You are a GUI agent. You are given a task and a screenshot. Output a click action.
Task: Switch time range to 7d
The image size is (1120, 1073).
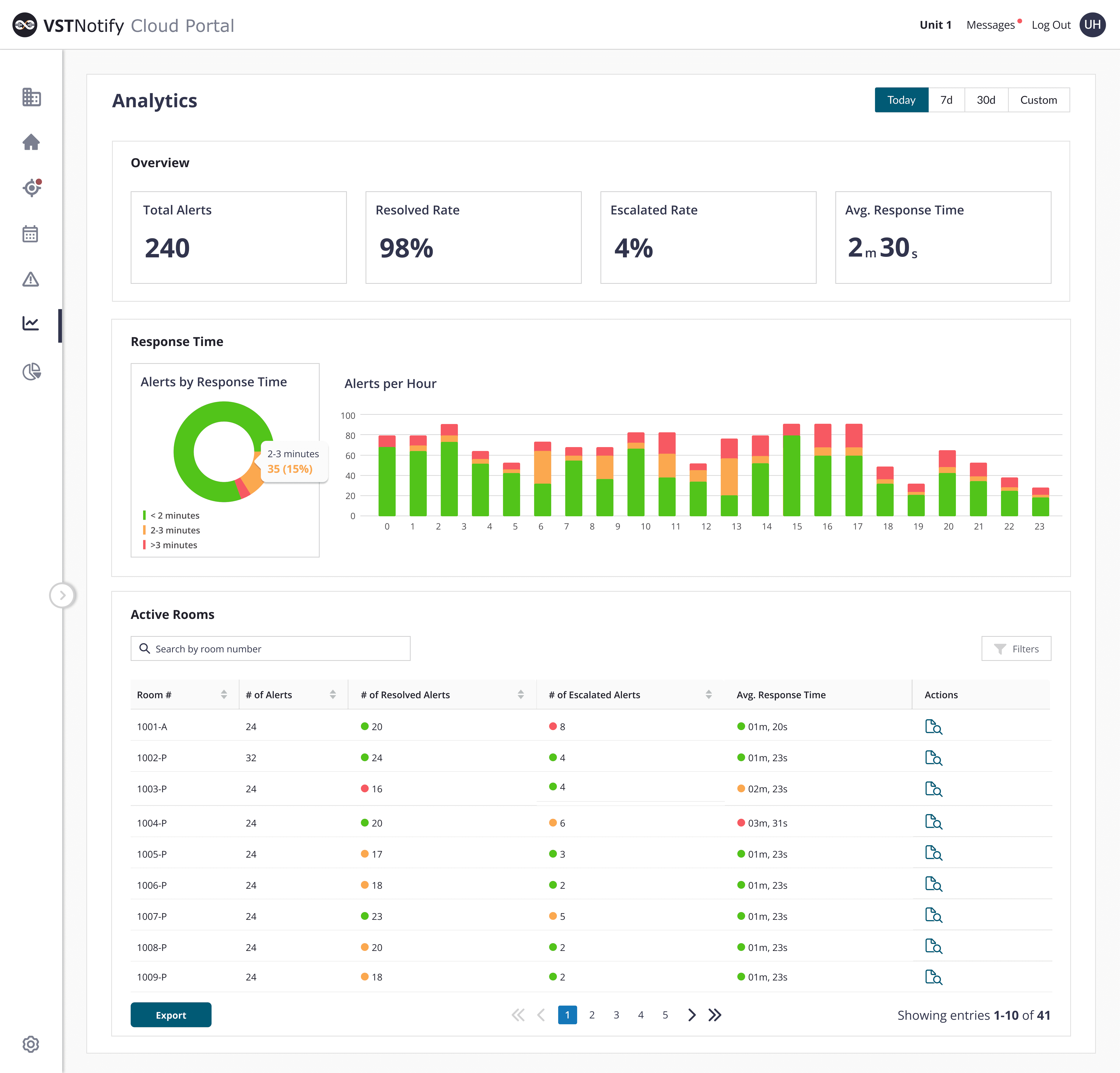point(946,100)
